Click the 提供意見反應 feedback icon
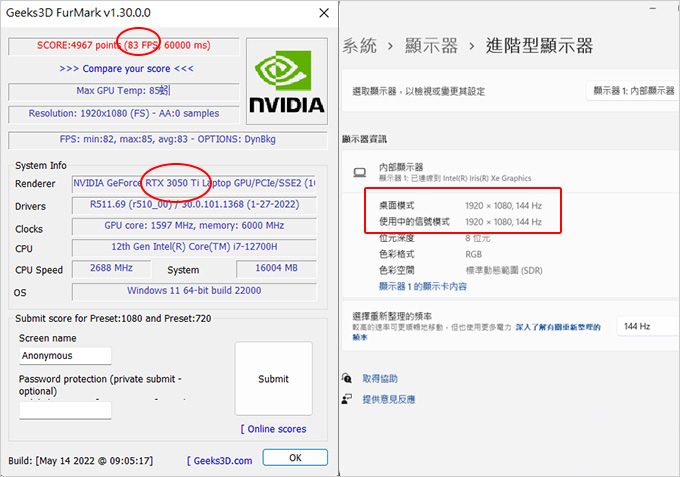This screenshot has height=477, width=680. (347, 399)
